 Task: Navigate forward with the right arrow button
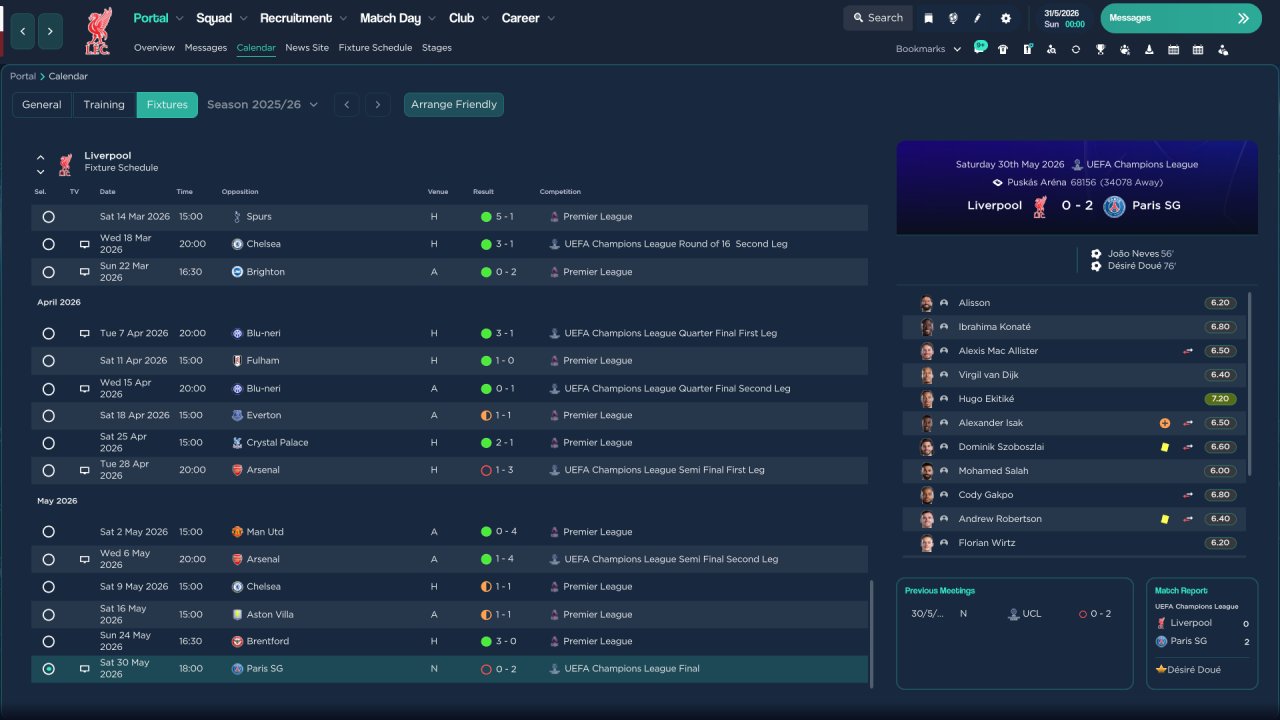pyautogui.click(x=51, y=31)
